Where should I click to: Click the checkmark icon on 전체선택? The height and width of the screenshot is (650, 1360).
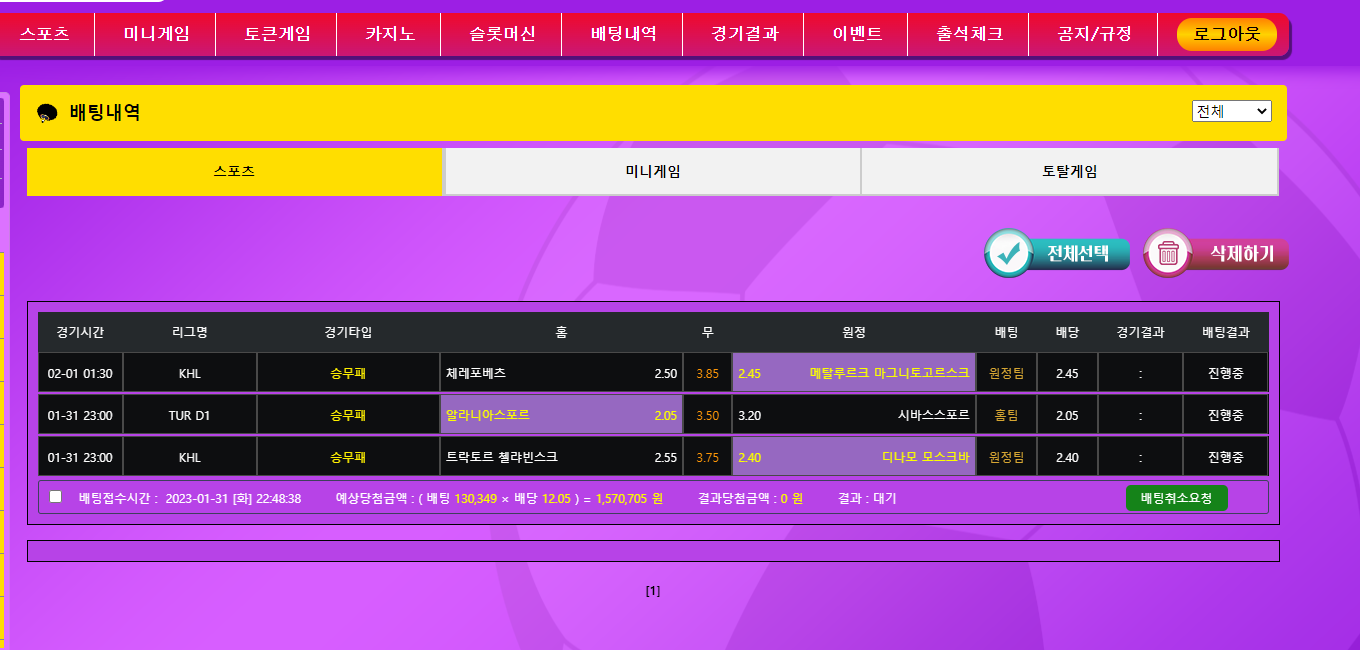[1010, 253]
